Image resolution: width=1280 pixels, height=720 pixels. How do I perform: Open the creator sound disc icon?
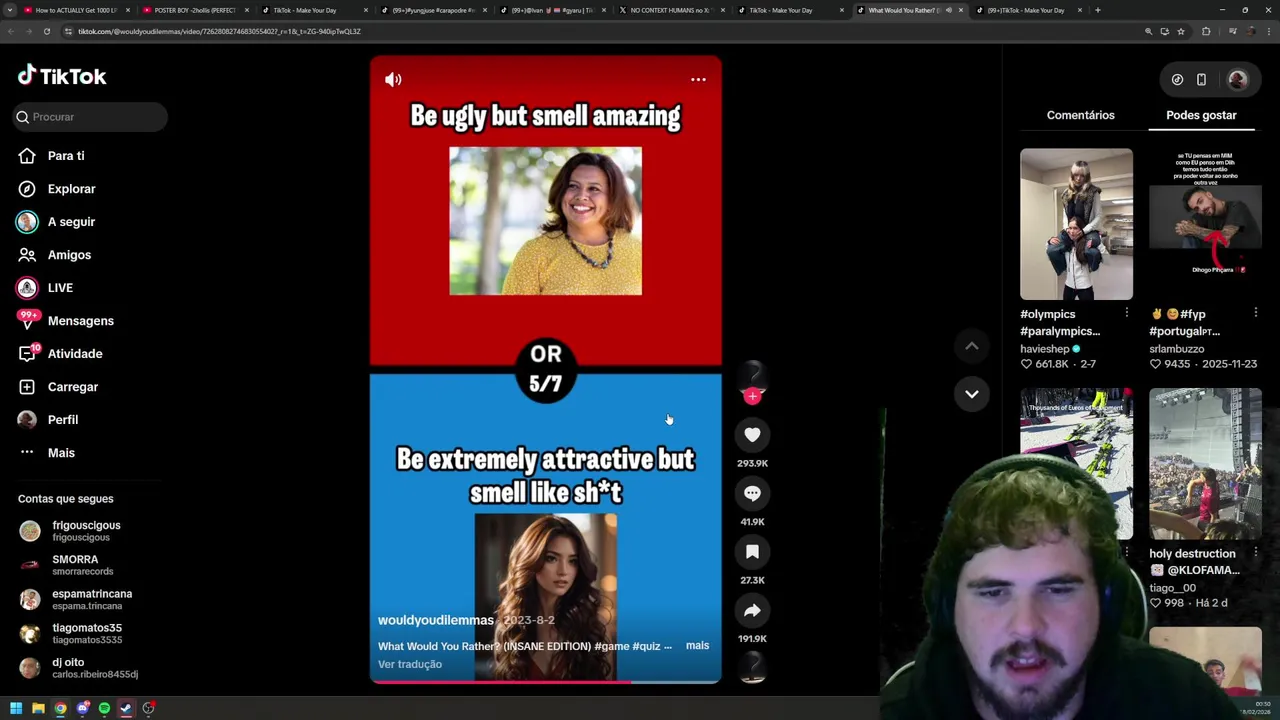point(752,667)
